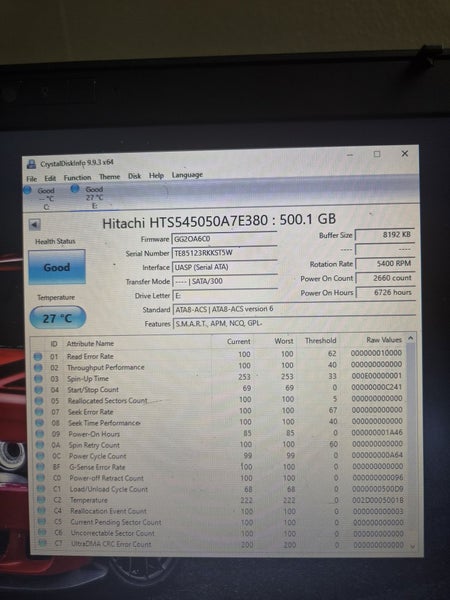450x600 pixels.
Task: Close the CrystalDiskInfo window
Action: pyautogui.click(x=404, y=153)
